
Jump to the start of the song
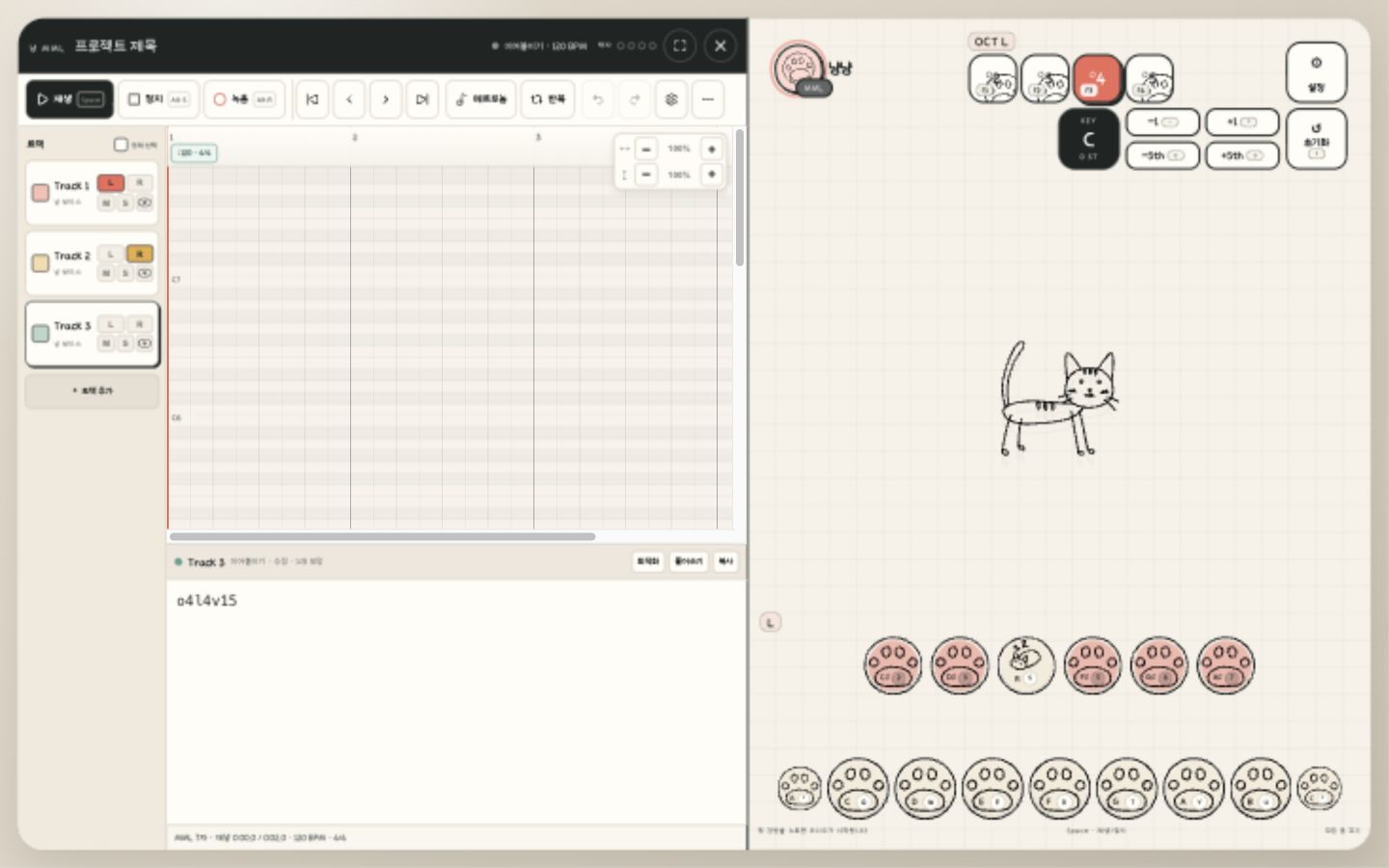(313, 99)
